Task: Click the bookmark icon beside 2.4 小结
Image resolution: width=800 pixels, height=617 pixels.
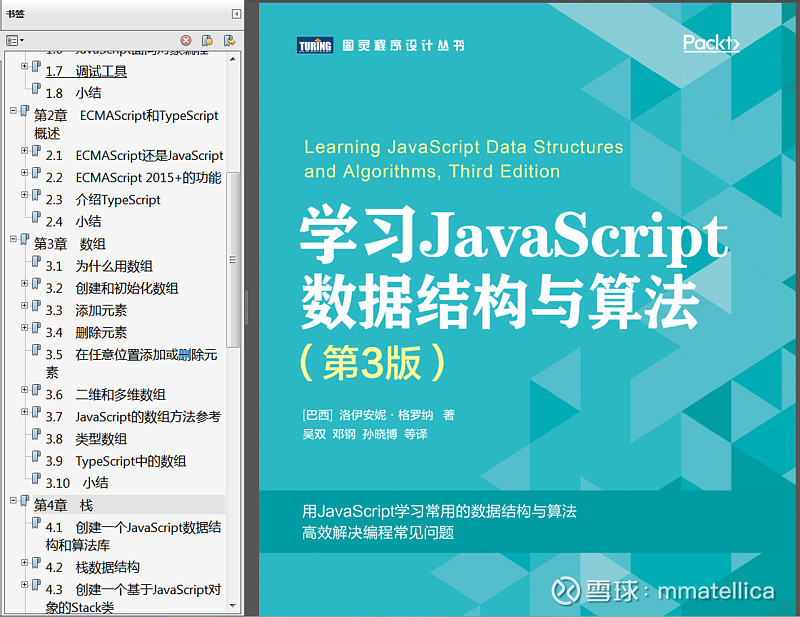Action: pos(36,220)
